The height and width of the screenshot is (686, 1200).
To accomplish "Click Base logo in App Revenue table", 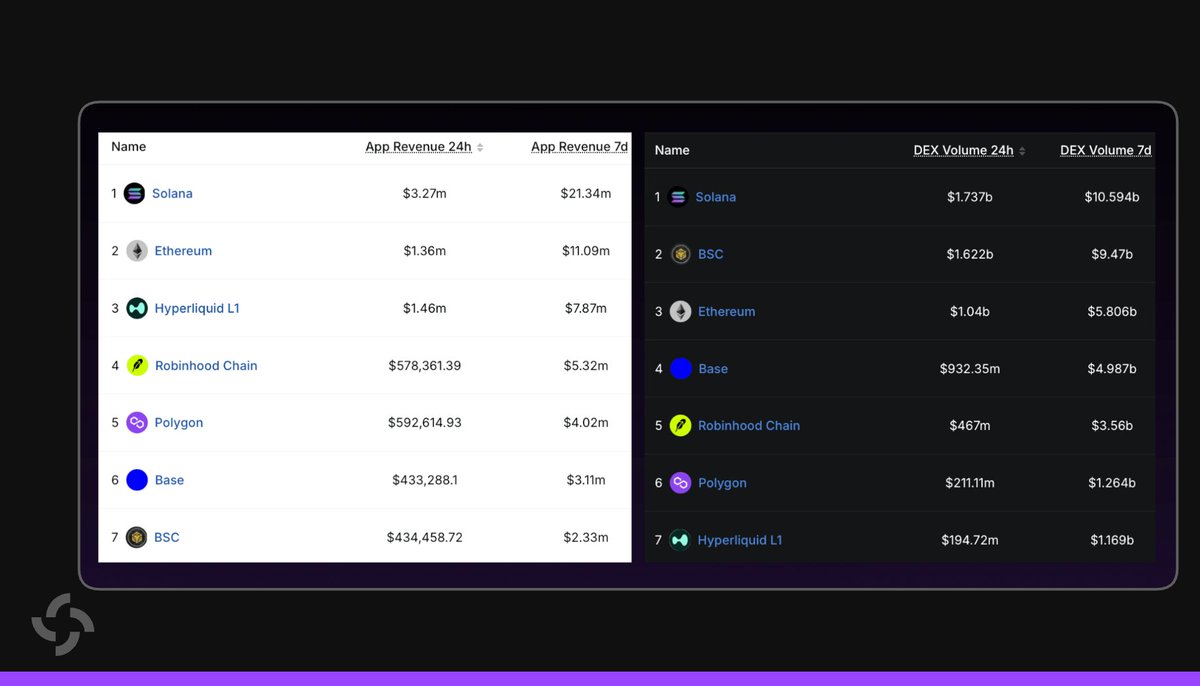I will (x=137, y=480).
